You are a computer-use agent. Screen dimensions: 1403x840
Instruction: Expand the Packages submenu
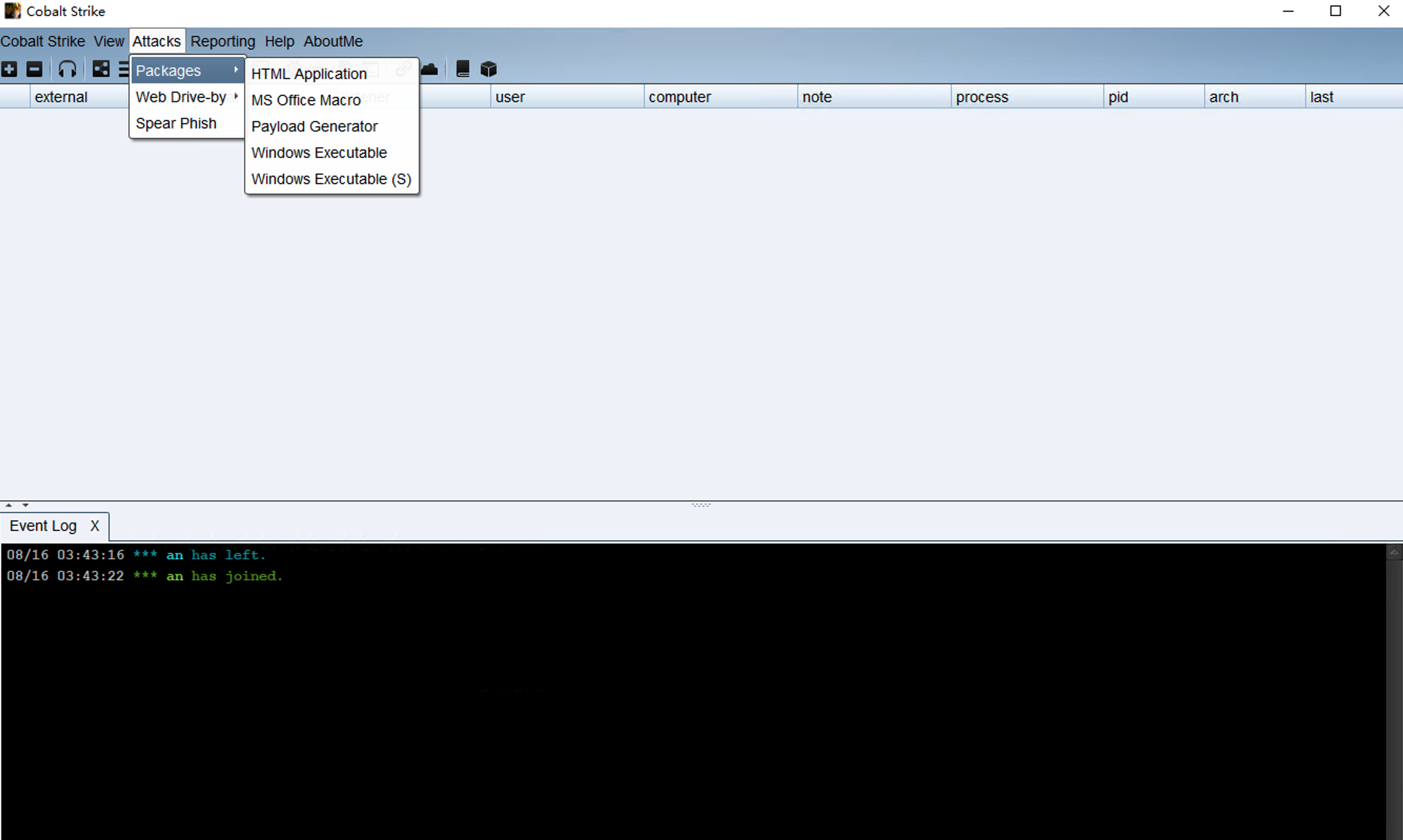(x=184, y=70)
